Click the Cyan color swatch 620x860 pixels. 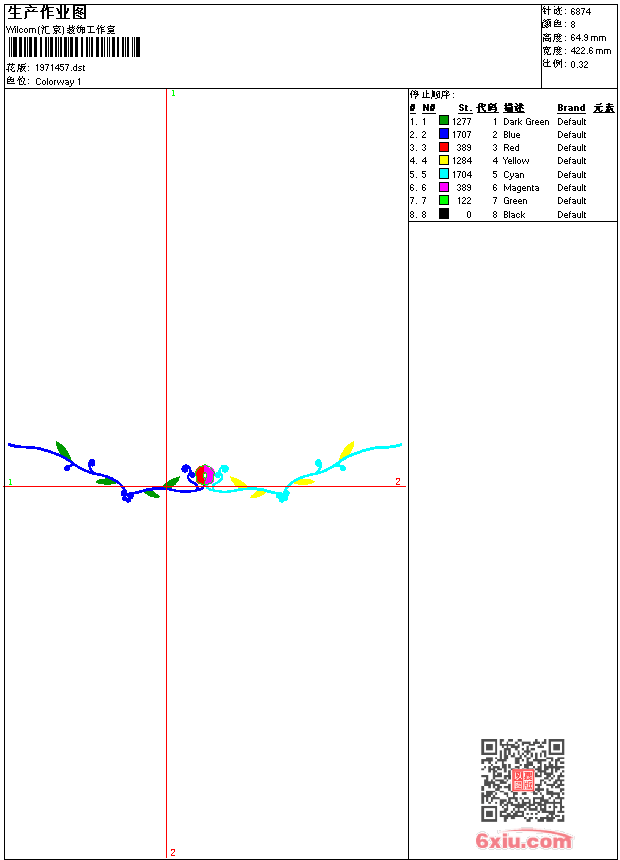pos(444,174)
